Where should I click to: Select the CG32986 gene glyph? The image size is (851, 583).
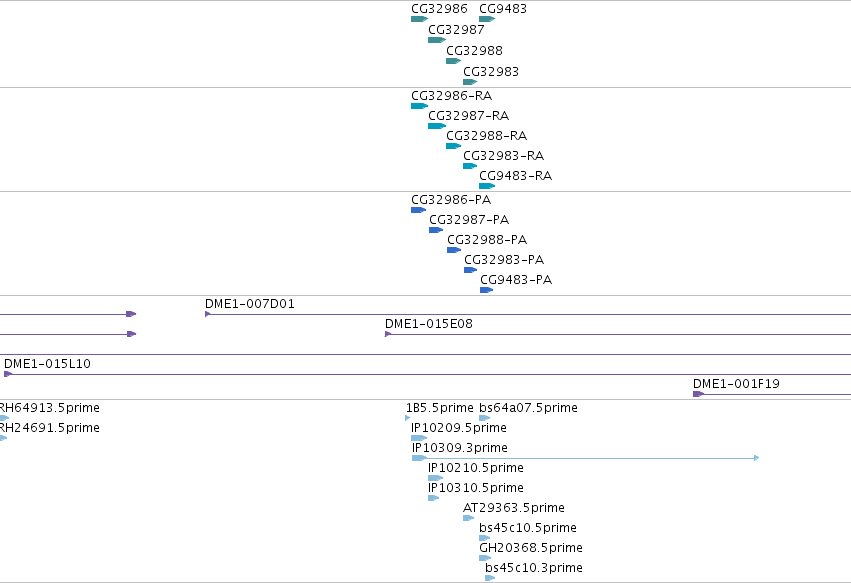[420, 19]
